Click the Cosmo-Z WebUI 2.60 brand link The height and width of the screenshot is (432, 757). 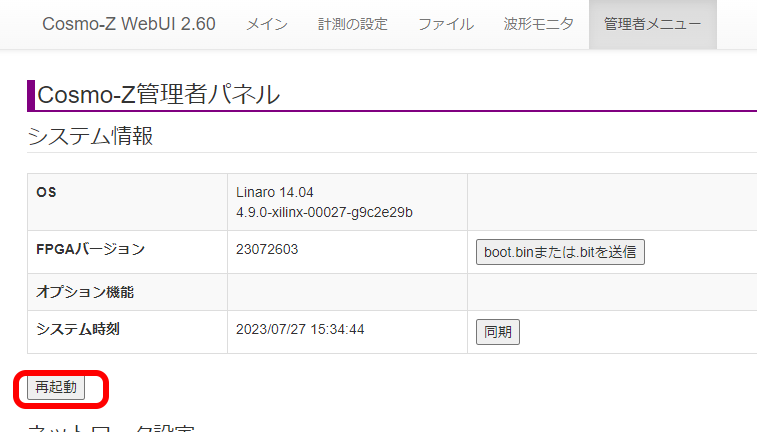[128, 24]
